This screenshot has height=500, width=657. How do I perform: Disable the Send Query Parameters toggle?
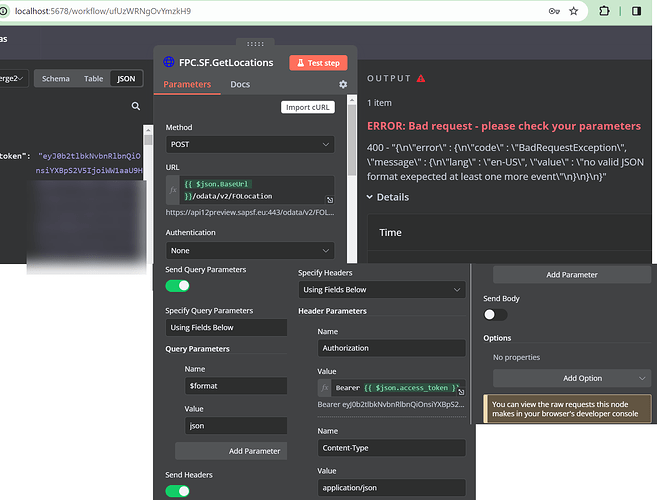tap(178, 286)
